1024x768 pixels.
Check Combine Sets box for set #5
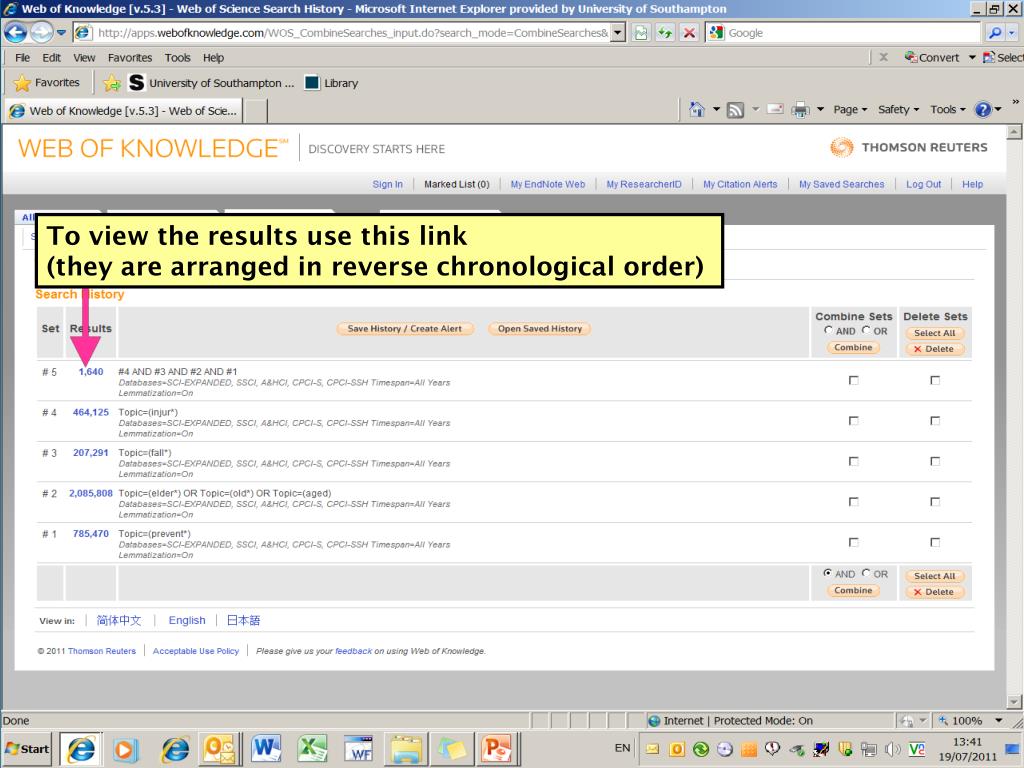tap(853, 380)
